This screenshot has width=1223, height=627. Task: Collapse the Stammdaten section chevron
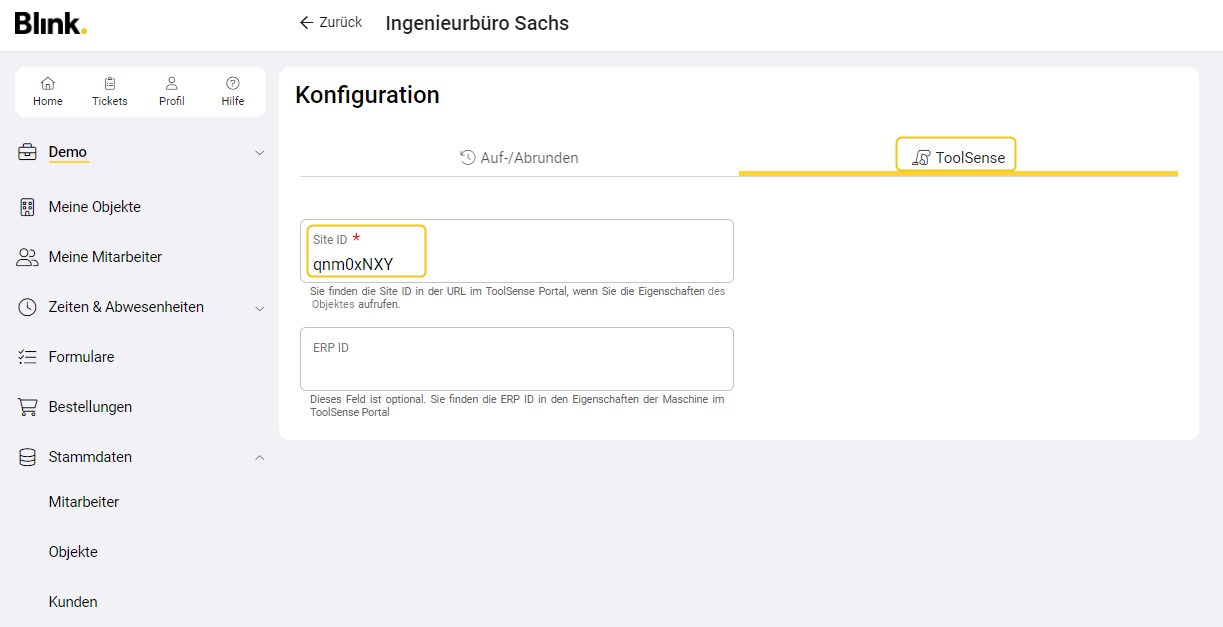point(260,458)
